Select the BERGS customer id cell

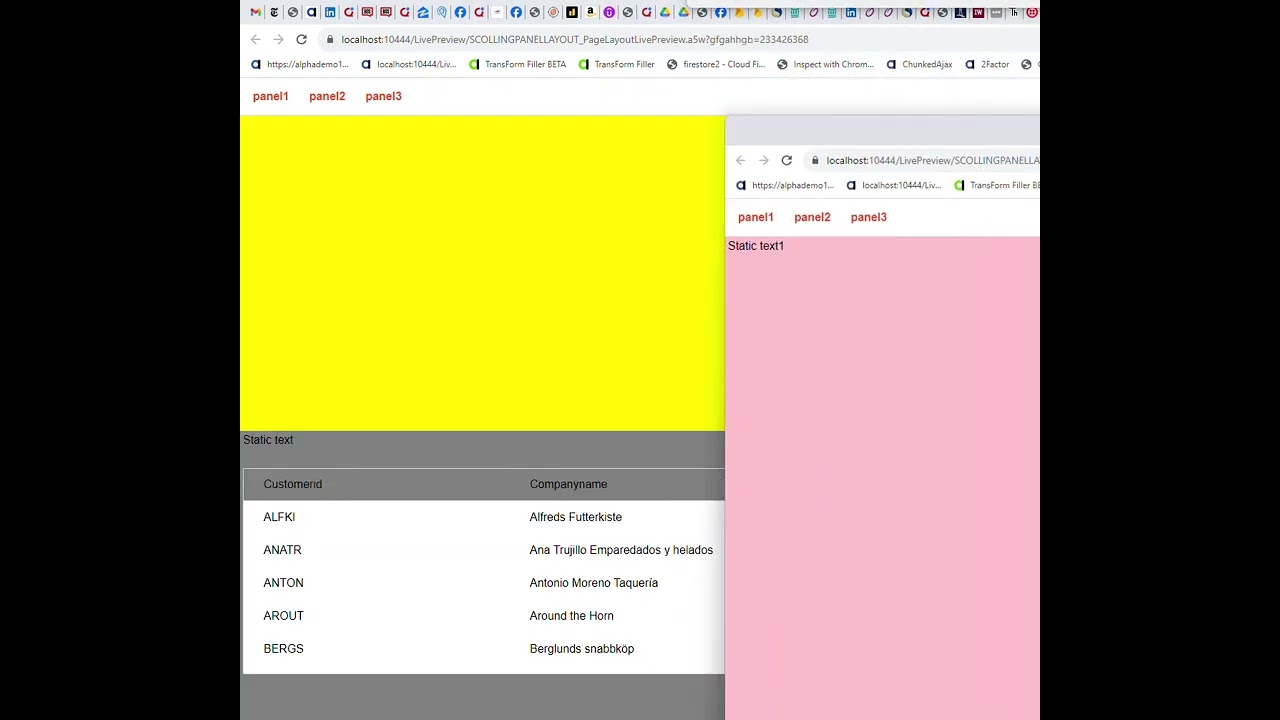(283, 649)
